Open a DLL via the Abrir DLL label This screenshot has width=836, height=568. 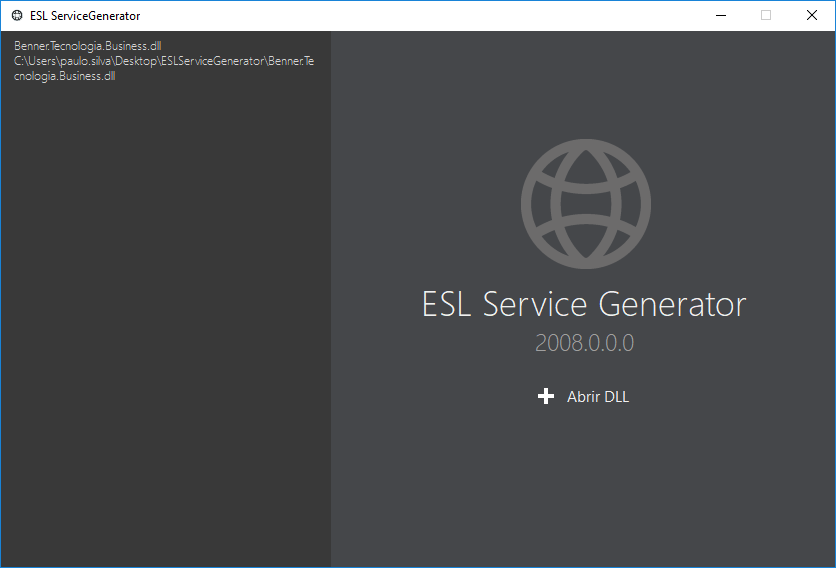[598, 397]
